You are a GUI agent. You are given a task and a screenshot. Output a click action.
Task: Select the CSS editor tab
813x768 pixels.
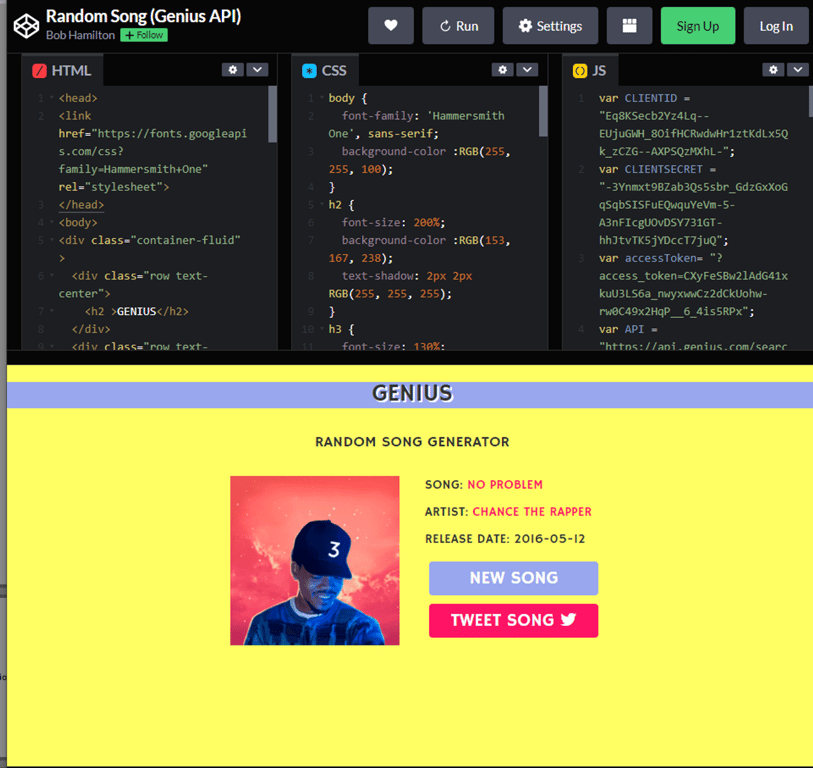click(x=325, y=71)
